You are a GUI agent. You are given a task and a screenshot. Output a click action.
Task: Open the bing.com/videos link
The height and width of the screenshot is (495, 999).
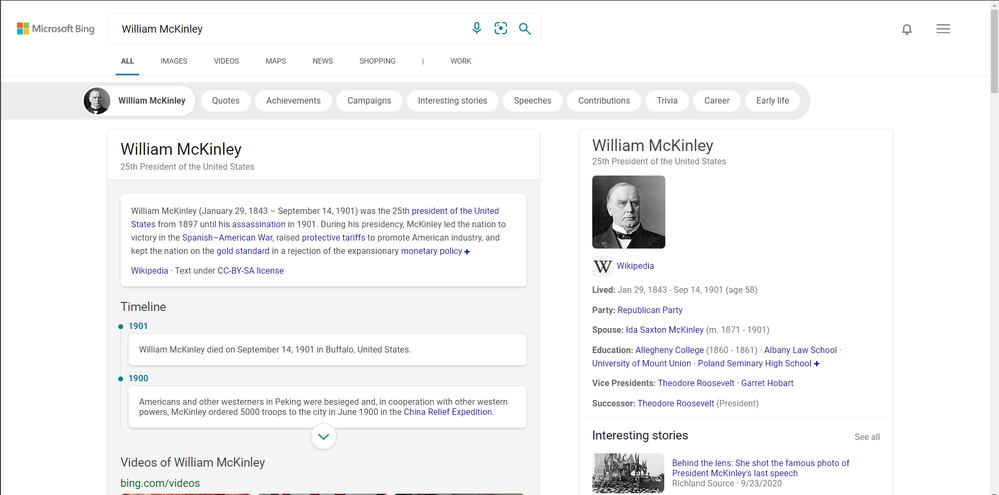pyautogui.click(x=160, y=483)
